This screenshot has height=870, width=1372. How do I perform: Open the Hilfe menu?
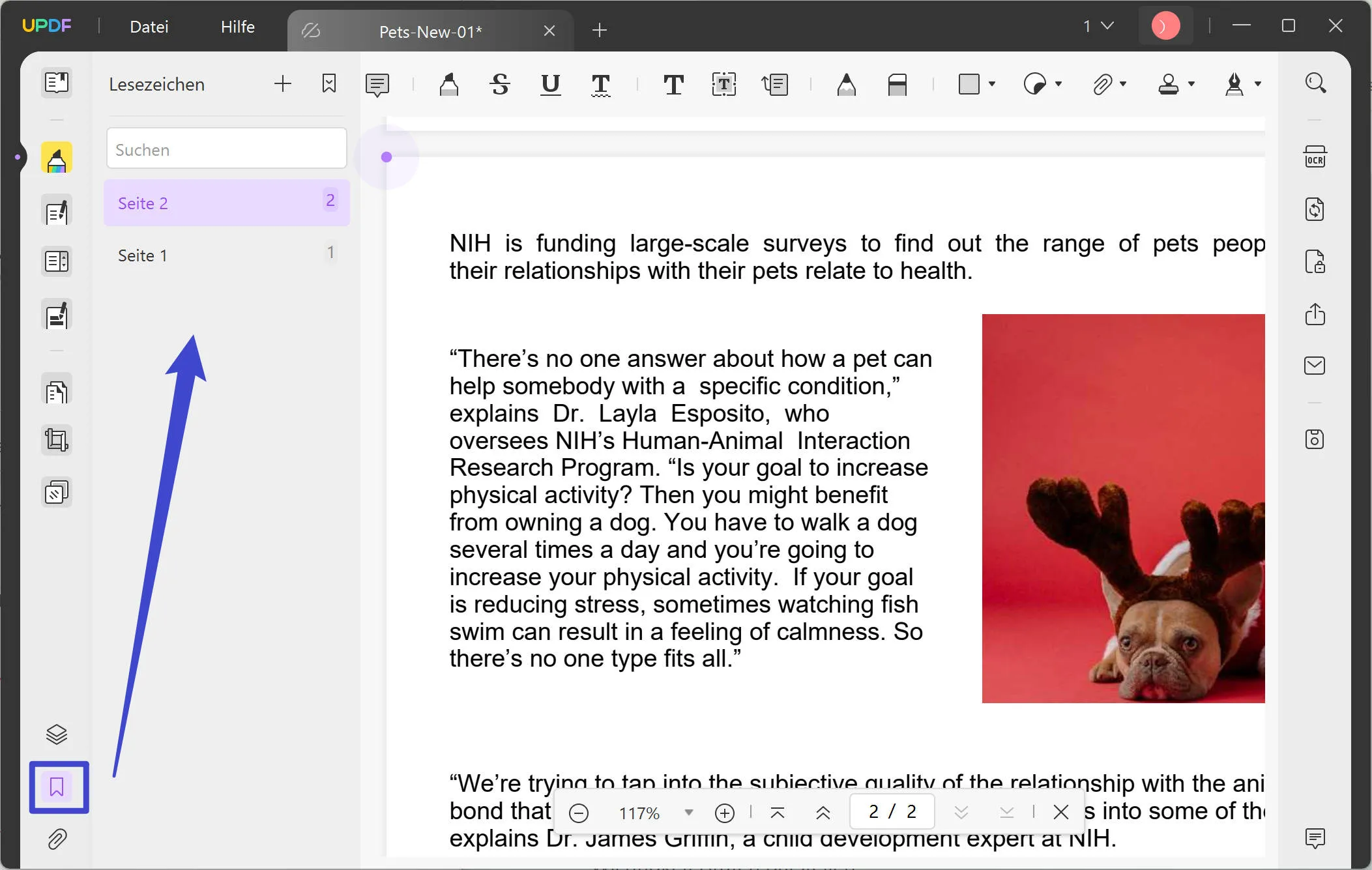click(237, 27)
